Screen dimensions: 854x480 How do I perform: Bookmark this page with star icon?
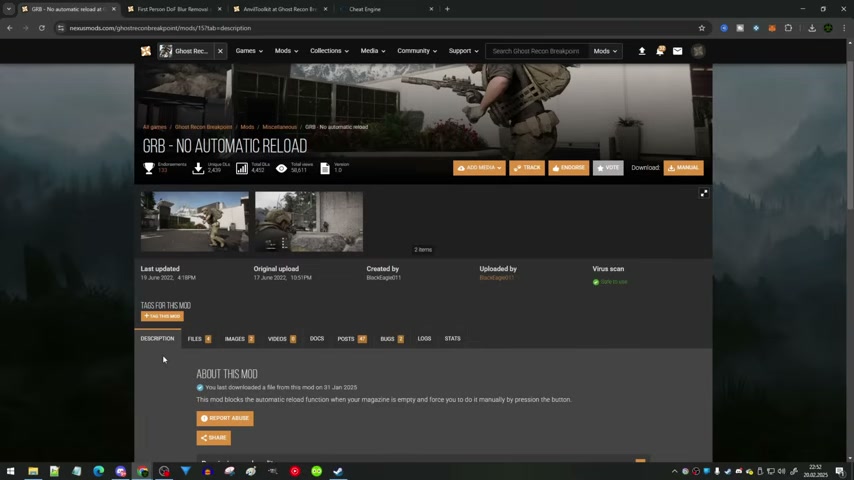tap(702, 28)
